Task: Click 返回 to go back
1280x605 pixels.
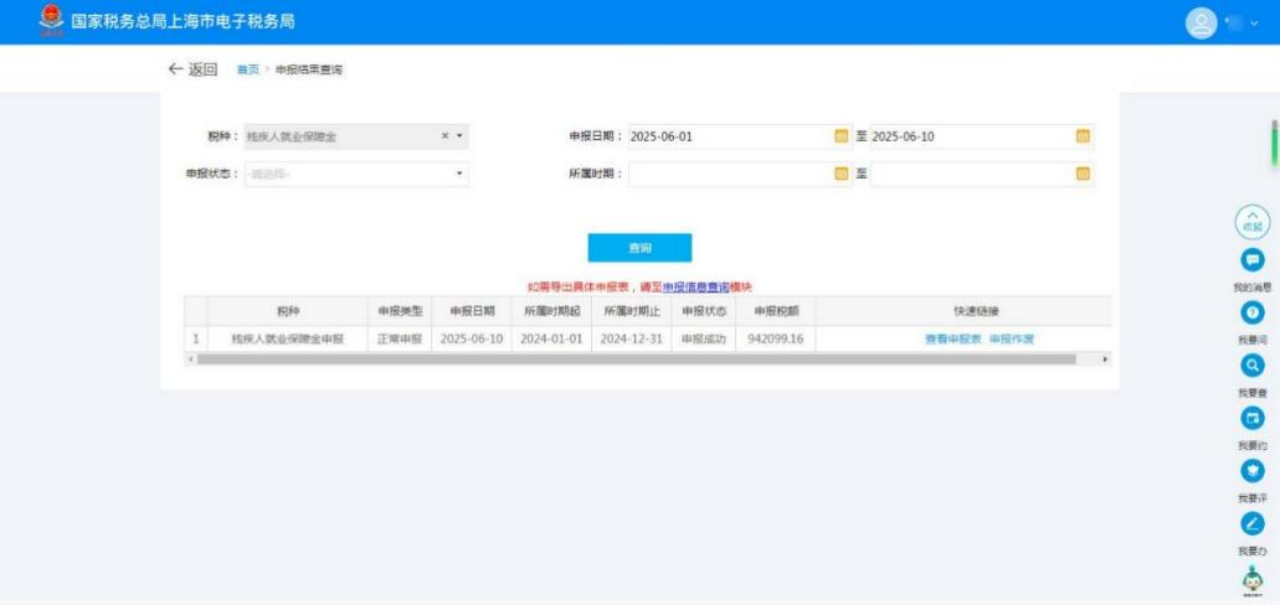Action: tap(195, 70)
